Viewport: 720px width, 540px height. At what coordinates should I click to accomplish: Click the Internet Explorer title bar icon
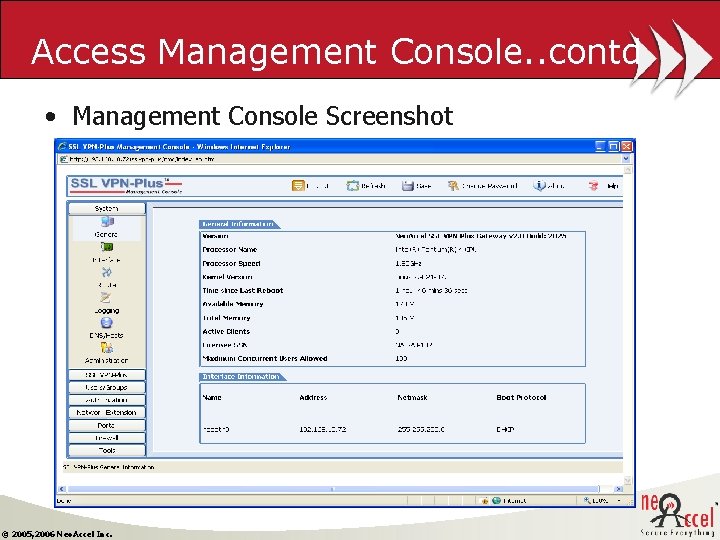point(62,146)
